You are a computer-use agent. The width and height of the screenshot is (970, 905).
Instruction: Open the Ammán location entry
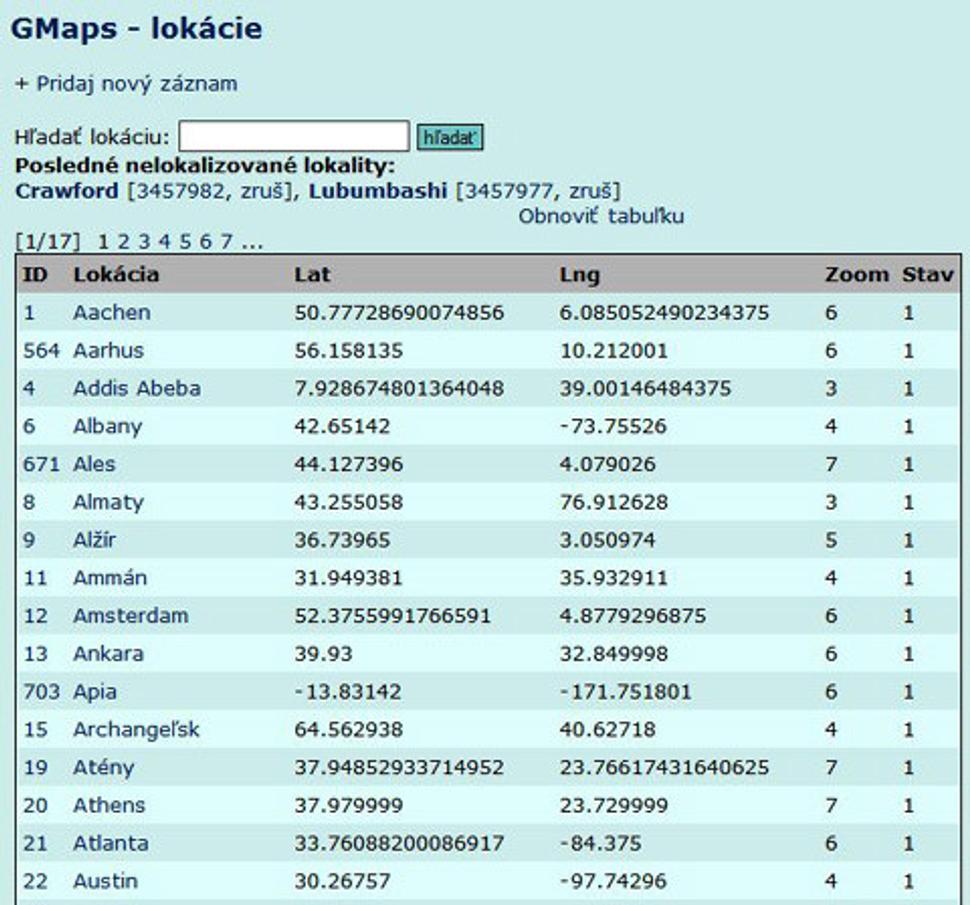coord(110,578)
